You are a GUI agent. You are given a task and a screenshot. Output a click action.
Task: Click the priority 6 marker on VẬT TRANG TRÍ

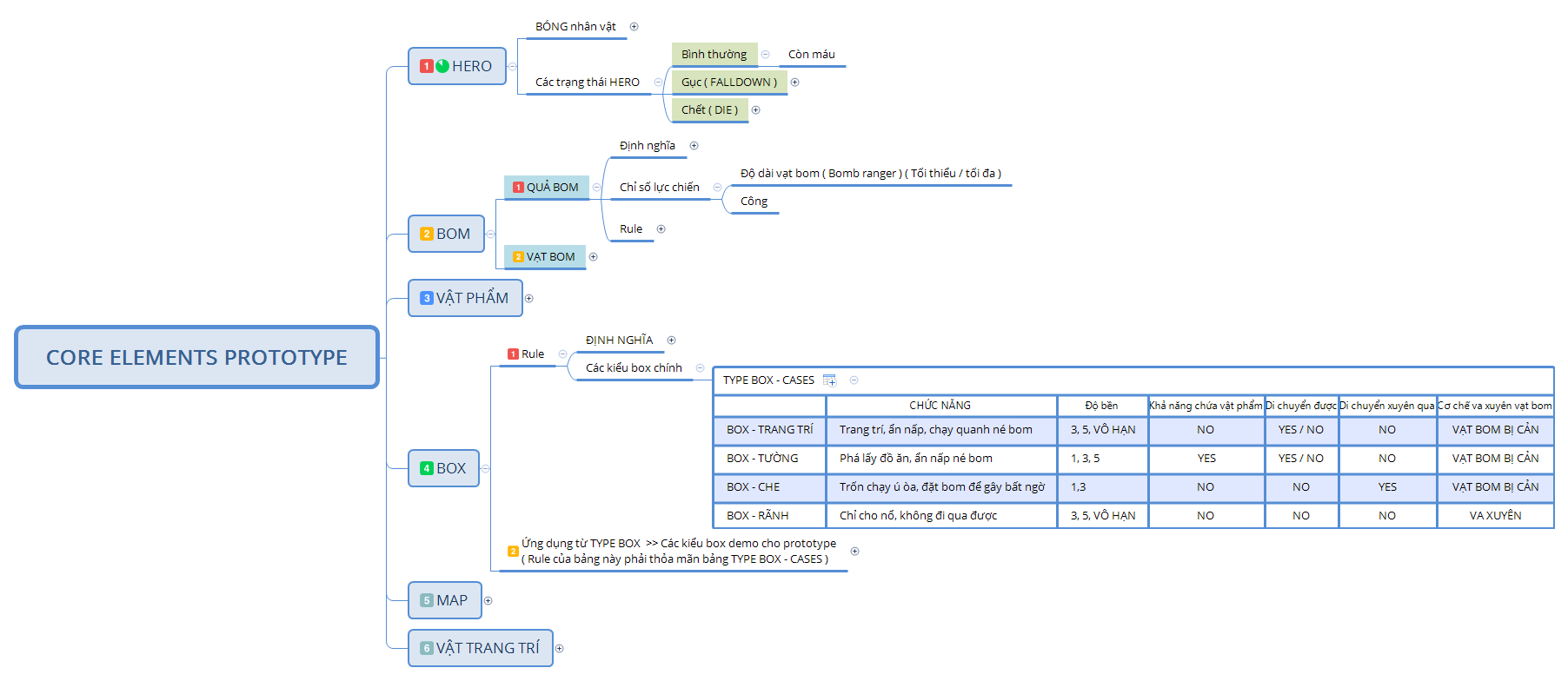(426, 648)
